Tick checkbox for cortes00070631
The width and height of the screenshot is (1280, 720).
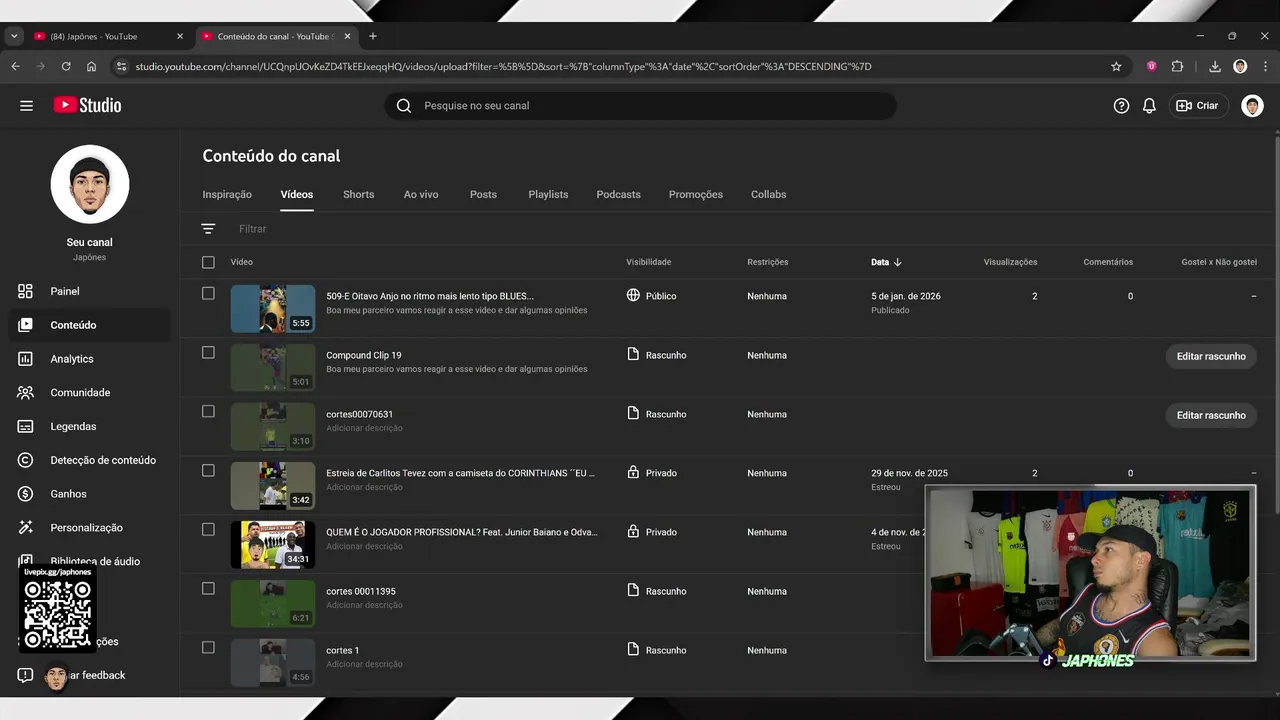(208, 411)
